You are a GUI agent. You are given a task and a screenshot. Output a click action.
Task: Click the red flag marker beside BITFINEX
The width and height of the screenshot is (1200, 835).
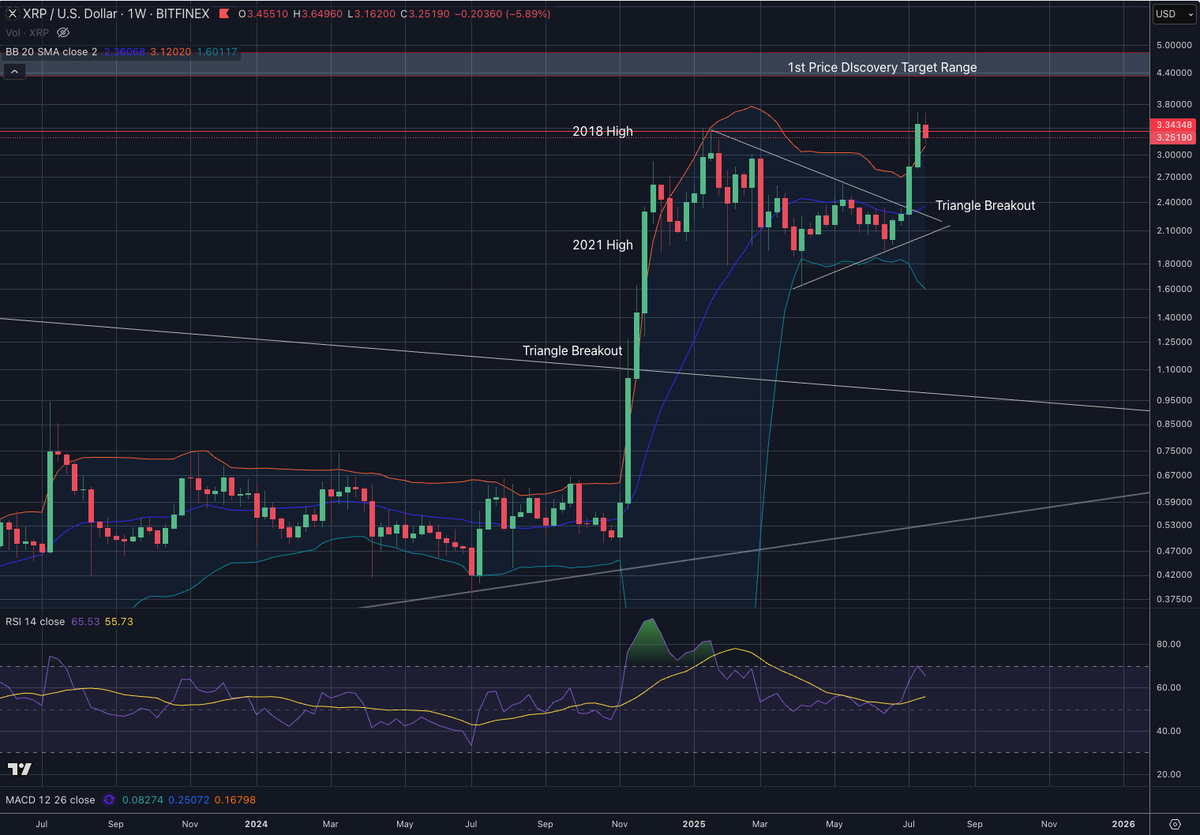coord(224,15)
